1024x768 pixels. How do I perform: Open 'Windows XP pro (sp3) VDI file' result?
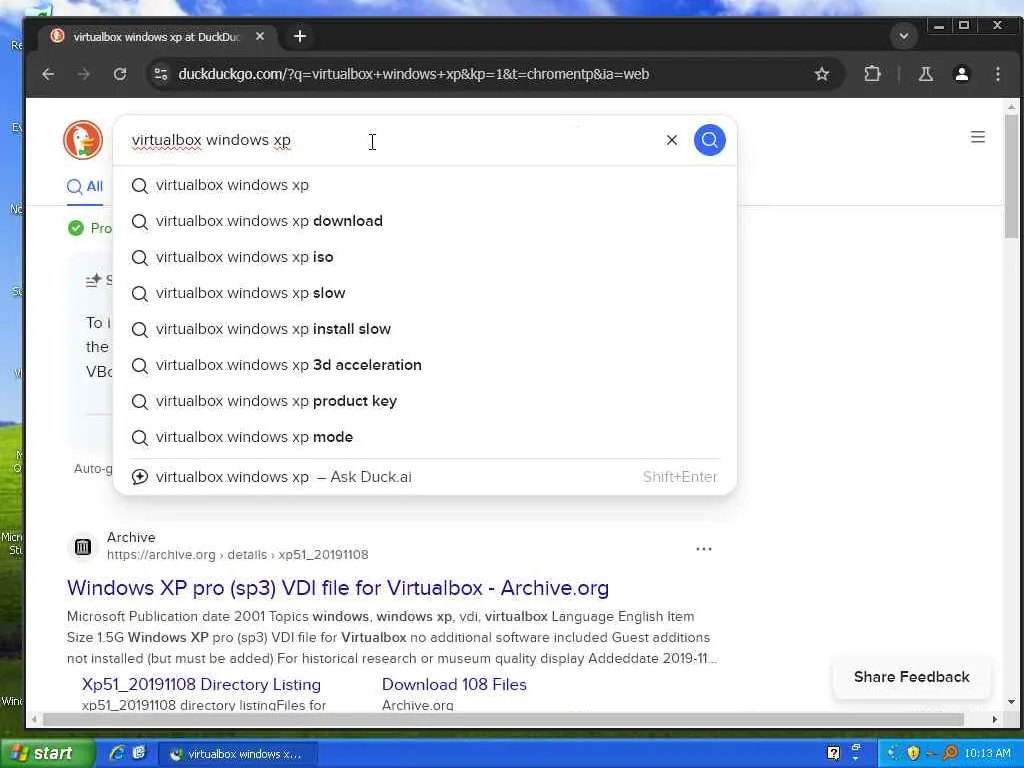[x=338, y=588]
